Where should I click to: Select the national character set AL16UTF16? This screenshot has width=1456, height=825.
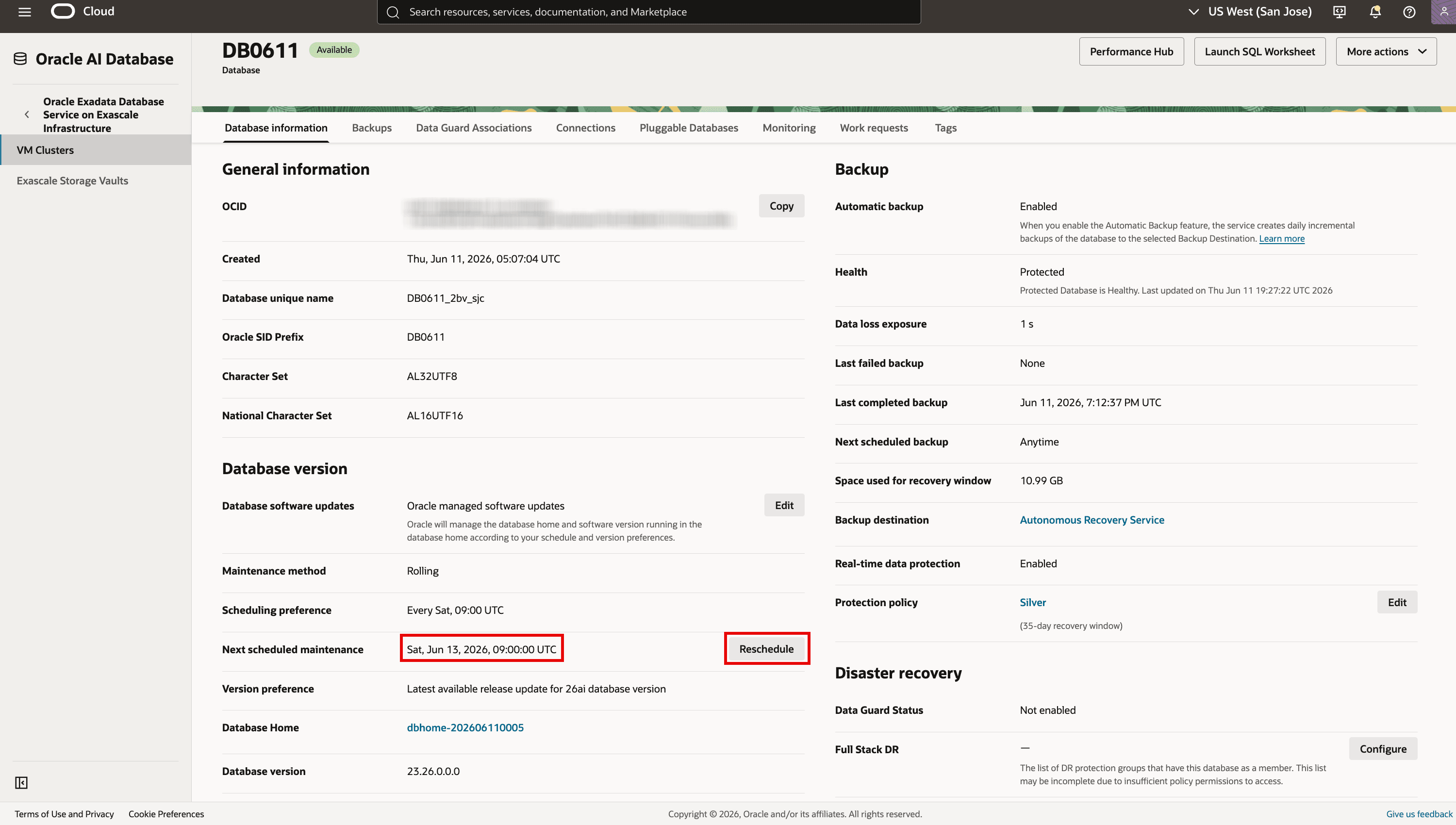coord(434,415)
